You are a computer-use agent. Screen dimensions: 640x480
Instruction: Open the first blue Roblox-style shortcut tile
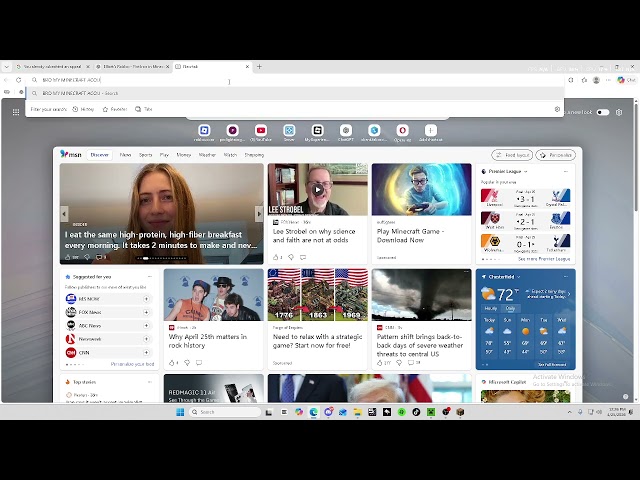tap(204, 130)
